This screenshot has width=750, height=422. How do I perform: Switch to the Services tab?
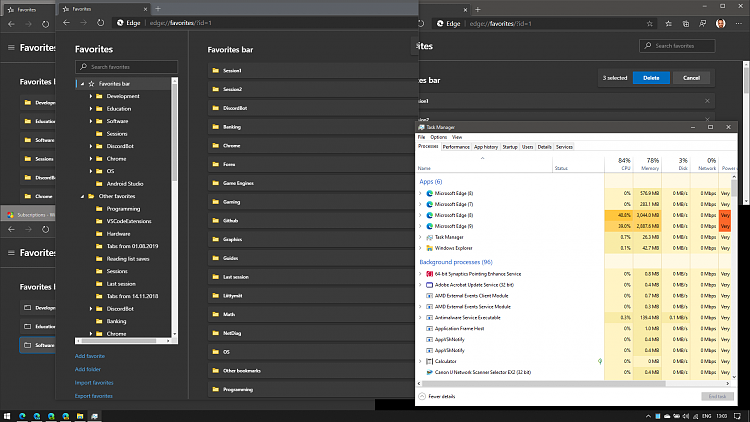click(x=564, y=147)
